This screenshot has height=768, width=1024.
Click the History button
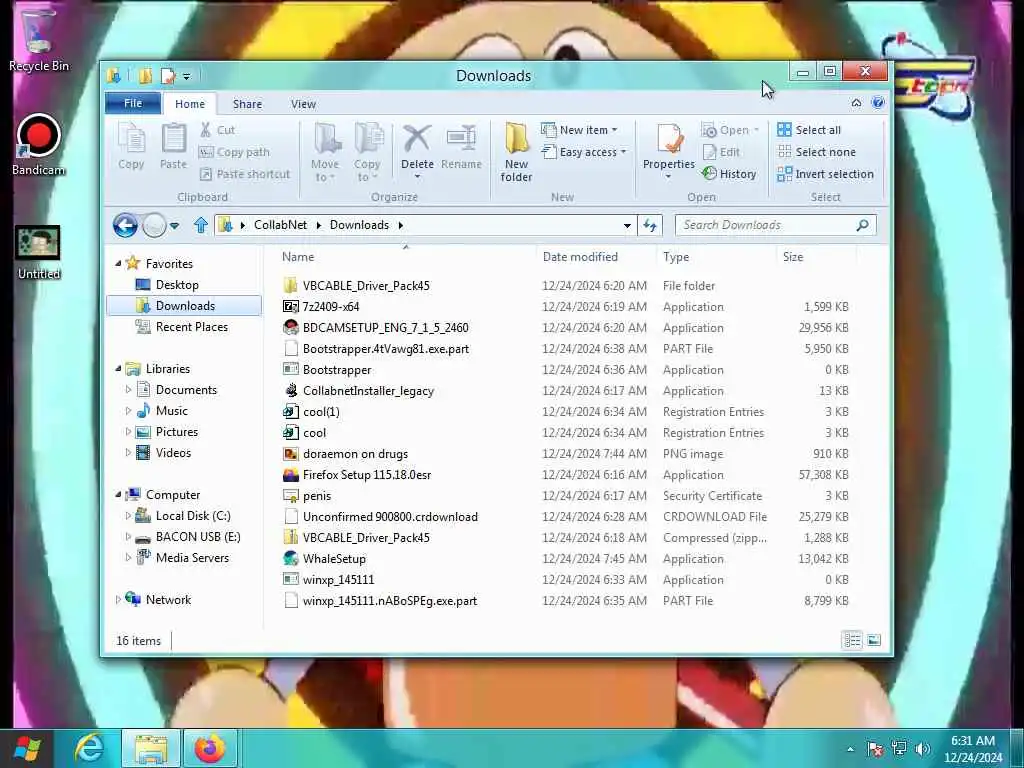point(729,174)
